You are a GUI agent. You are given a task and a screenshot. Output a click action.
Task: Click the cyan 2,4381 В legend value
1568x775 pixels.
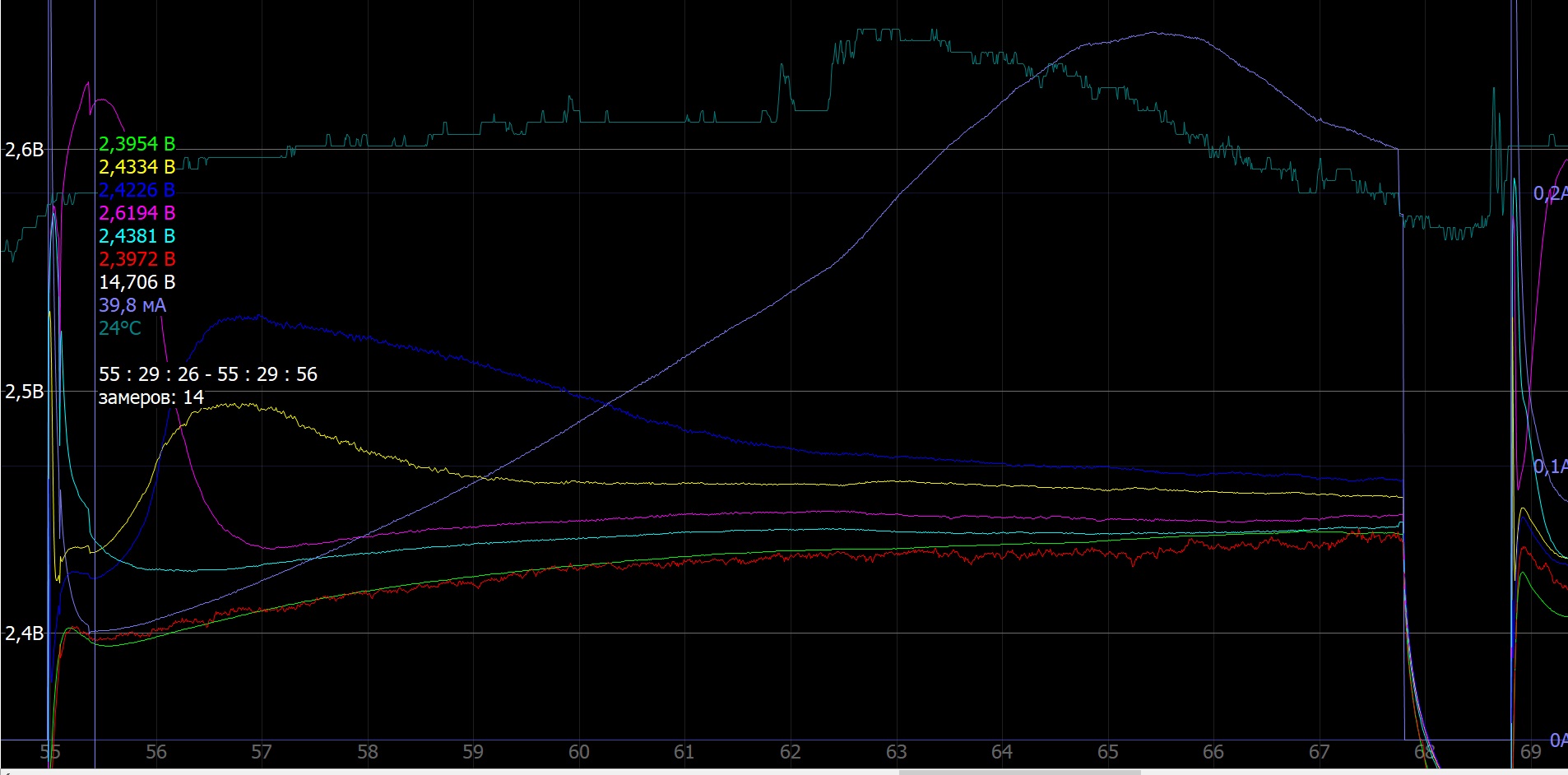point(137,236)
